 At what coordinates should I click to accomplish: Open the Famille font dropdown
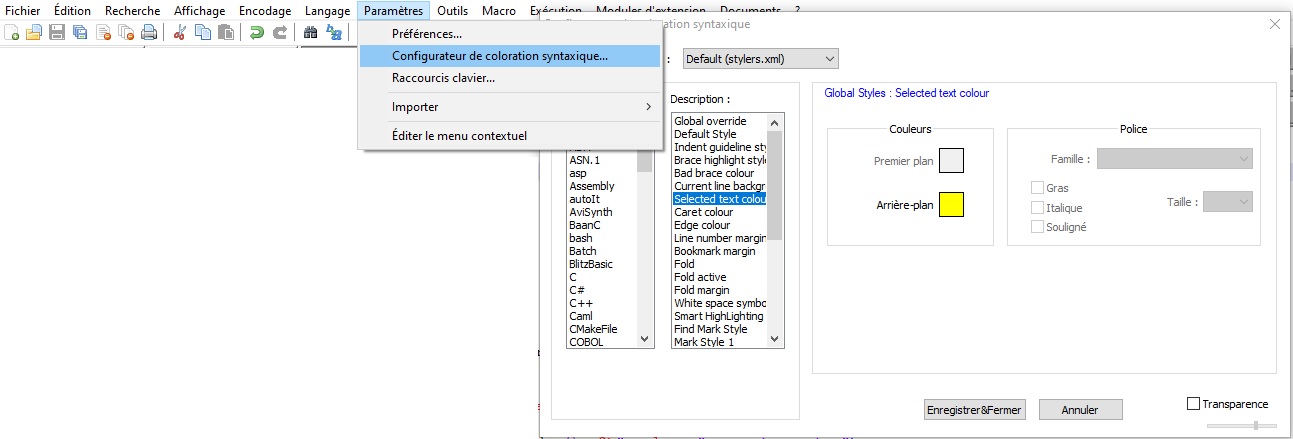[1175, 158]
